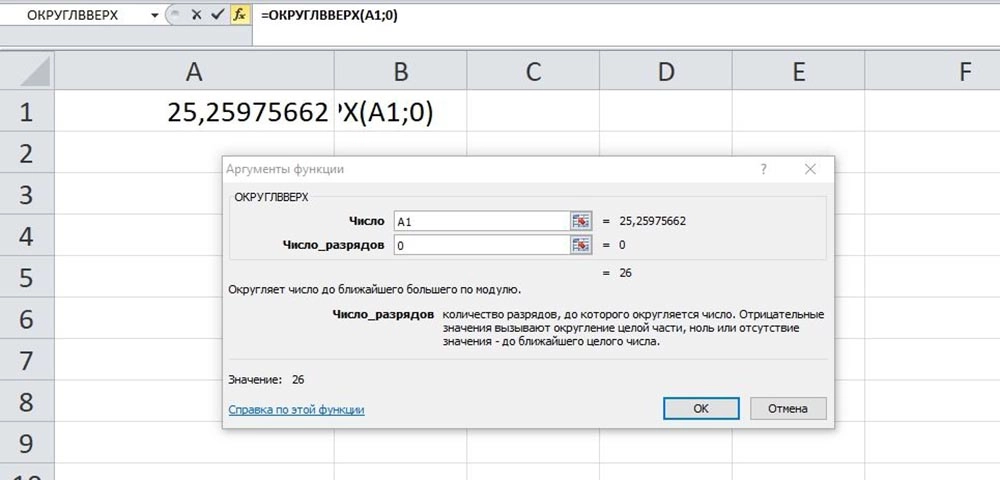Screen dimensions: 1000x480
Task: Collapse dialog using the Число range selector icon
Action: click(x=581, y=221)
